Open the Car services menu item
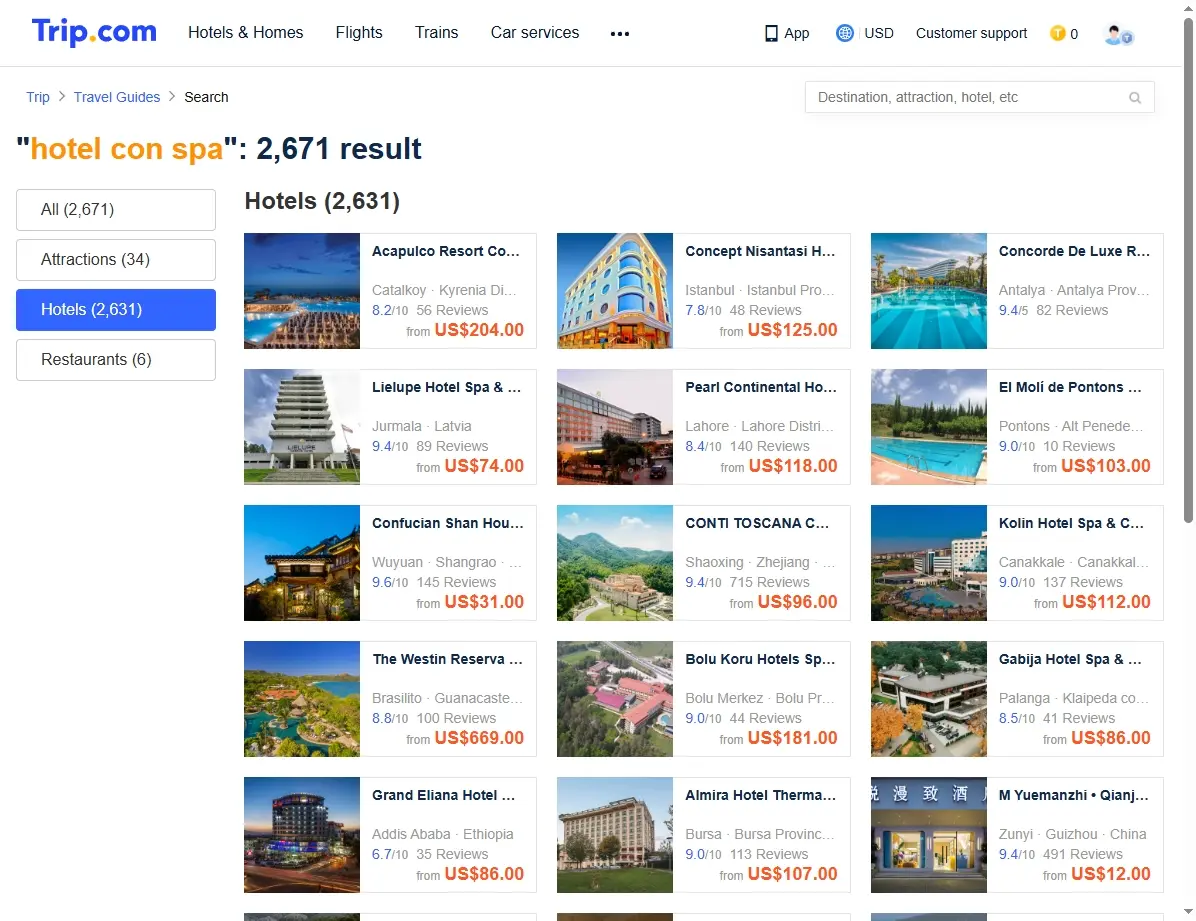 pos(535,32)
